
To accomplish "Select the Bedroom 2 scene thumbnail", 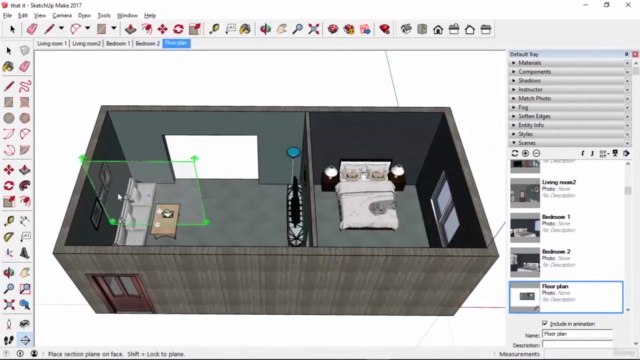I will coord(525,262).
